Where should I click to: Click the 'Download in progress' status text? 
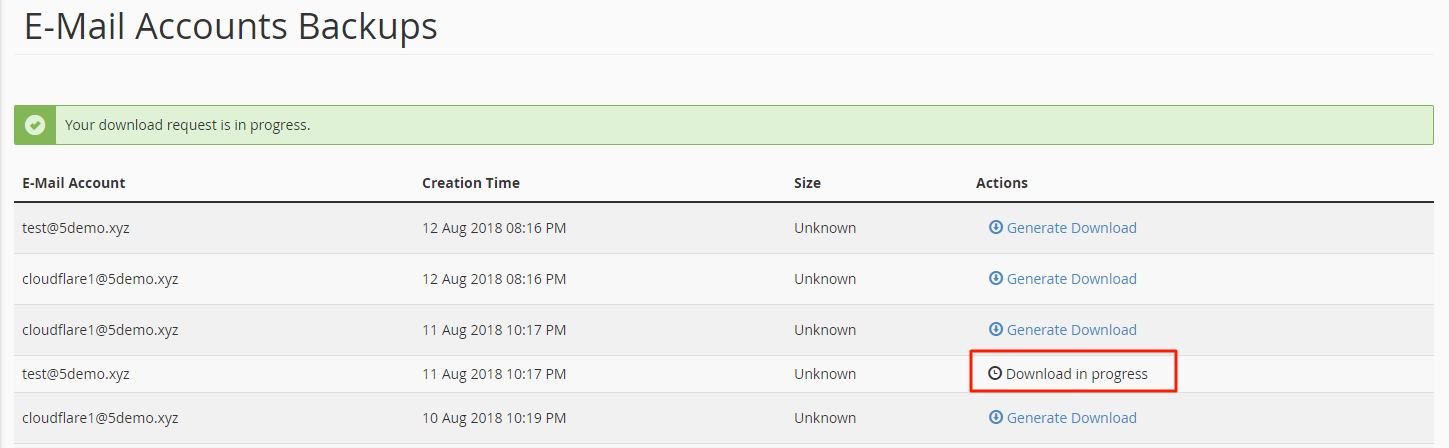[1077, 374]
